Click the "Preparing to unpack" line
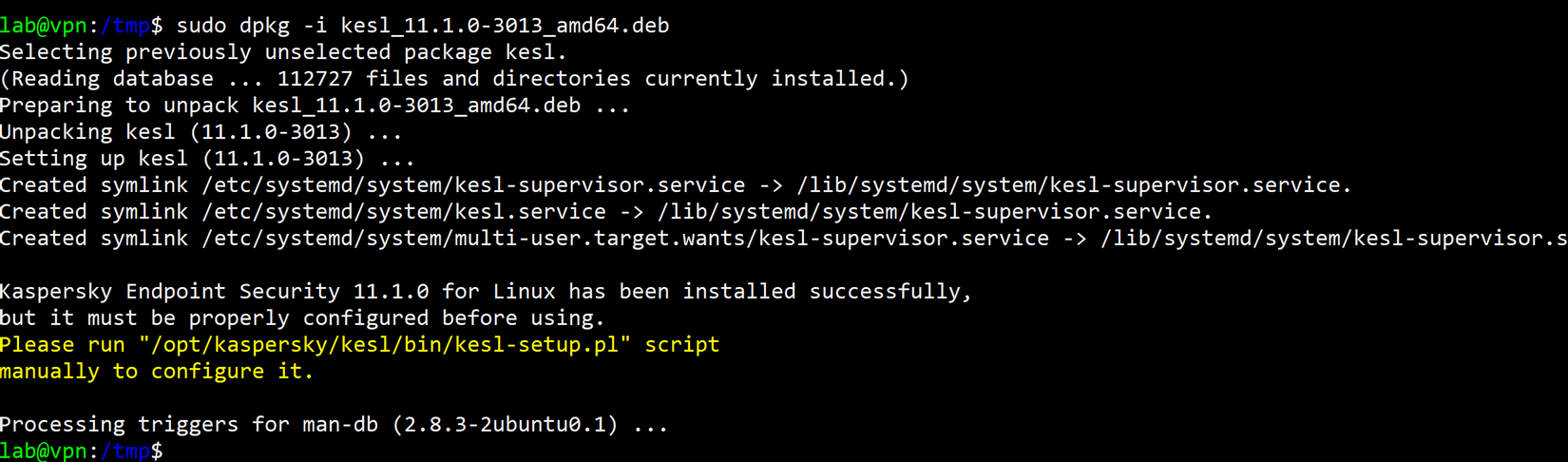This screenshot has height=462, width=1568. point(314,106)
